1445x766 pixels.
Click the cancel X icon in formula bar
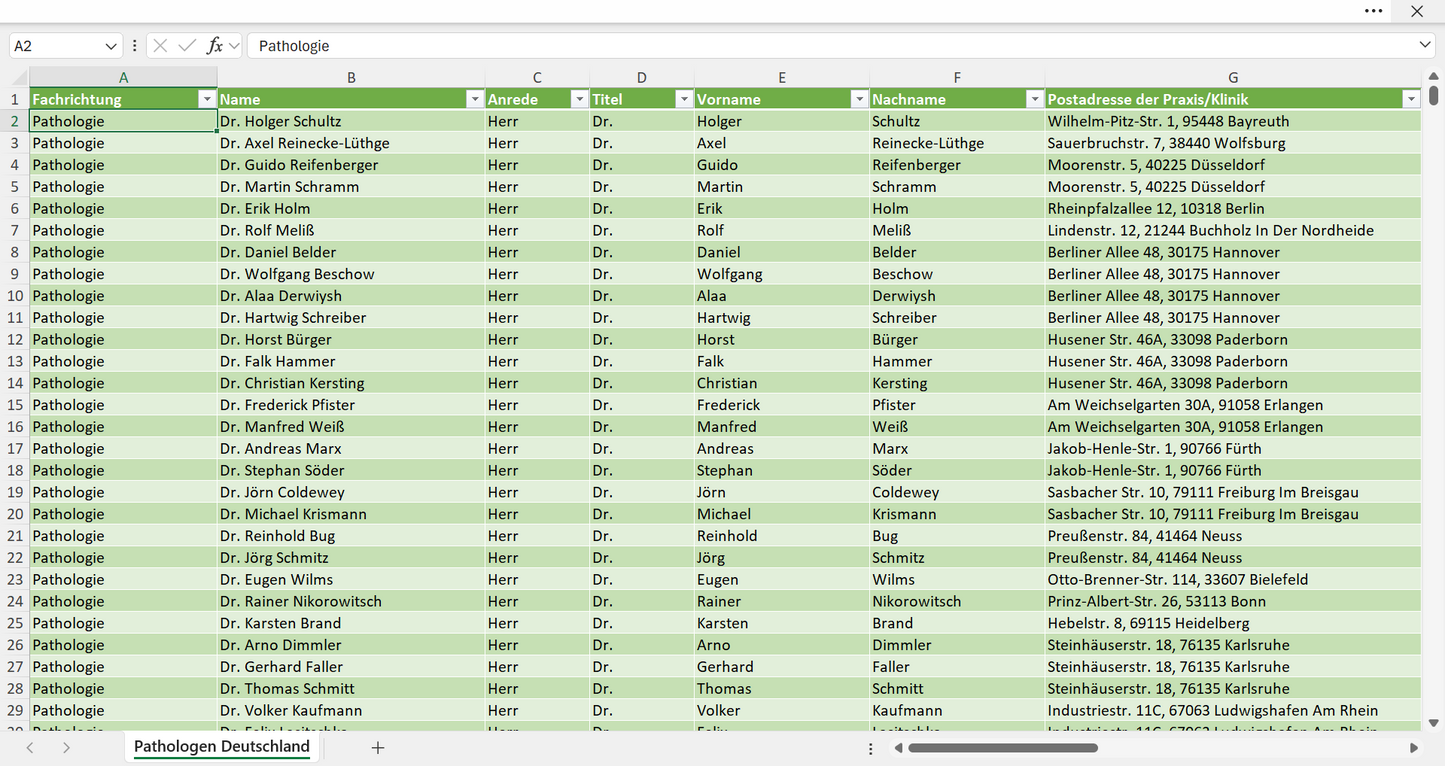[x=160, y=46]
